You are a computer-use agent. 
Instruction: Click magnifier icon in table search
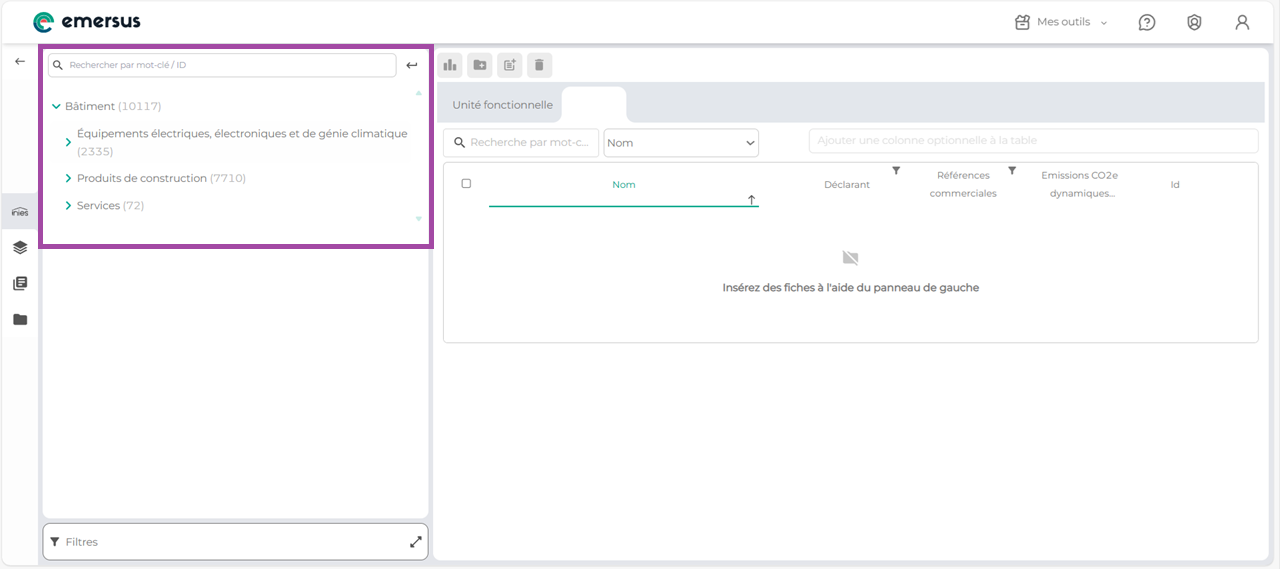point(460,143)
